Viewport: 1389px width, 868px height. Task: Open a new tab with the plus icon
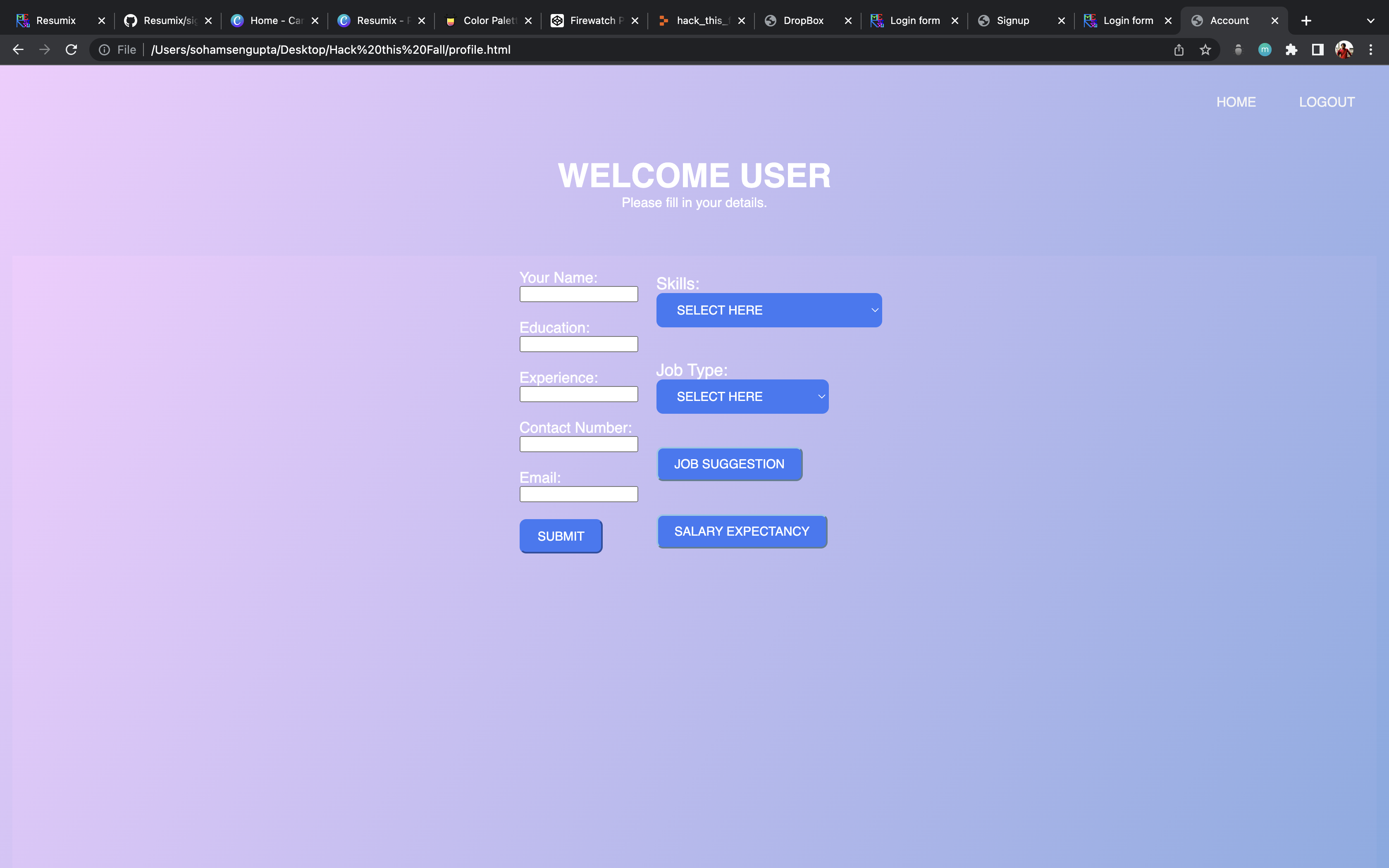(x=1306, y=21)
